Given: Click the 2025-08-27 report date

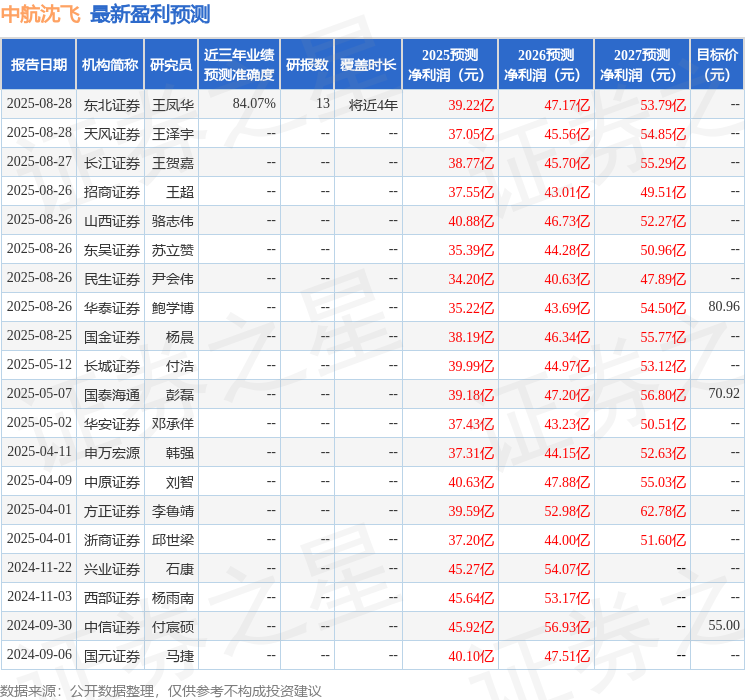Looking at the screenshot, I should coord(39,162).
